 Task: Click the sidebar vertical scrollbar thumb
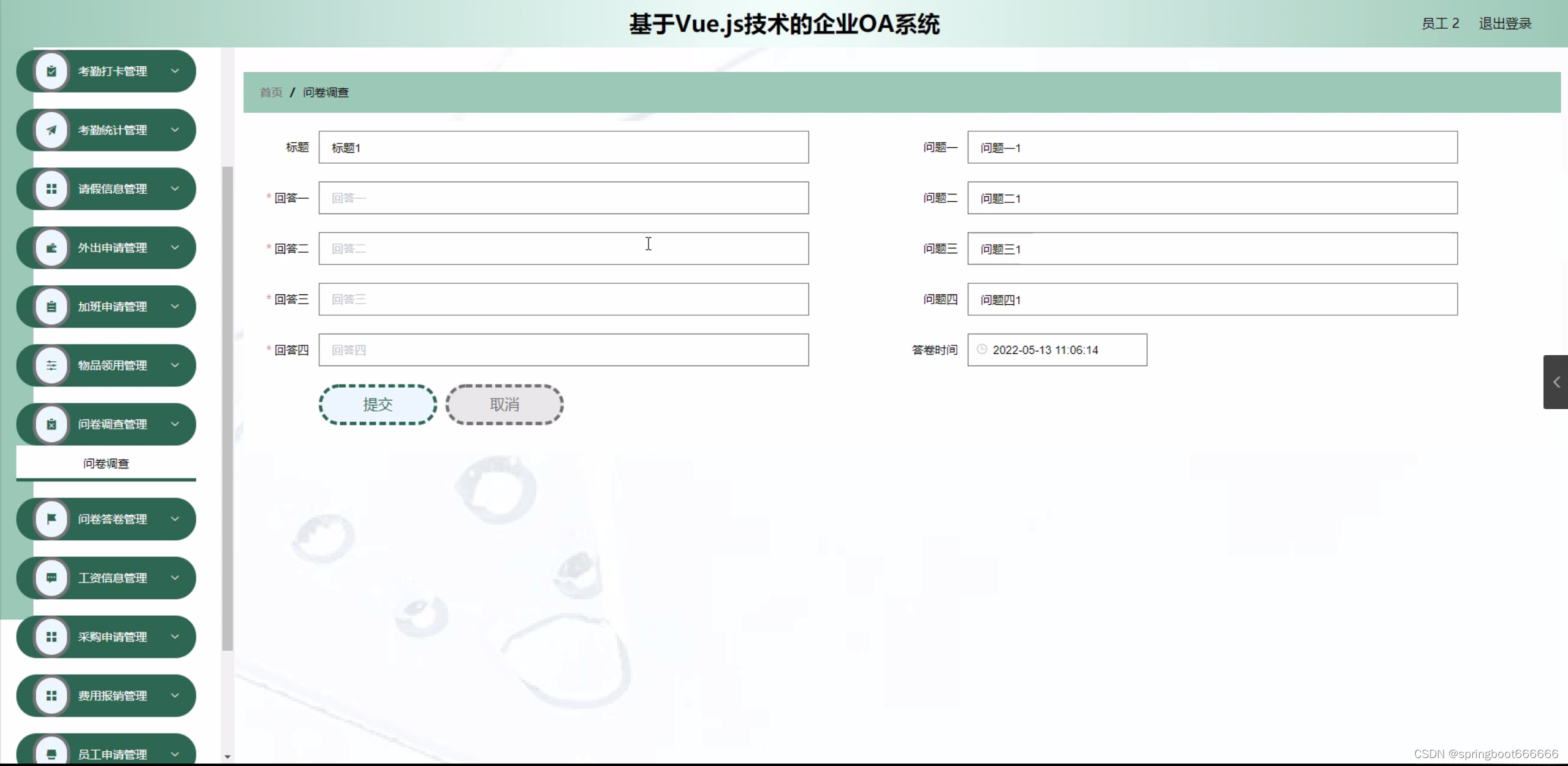point(227,408)
